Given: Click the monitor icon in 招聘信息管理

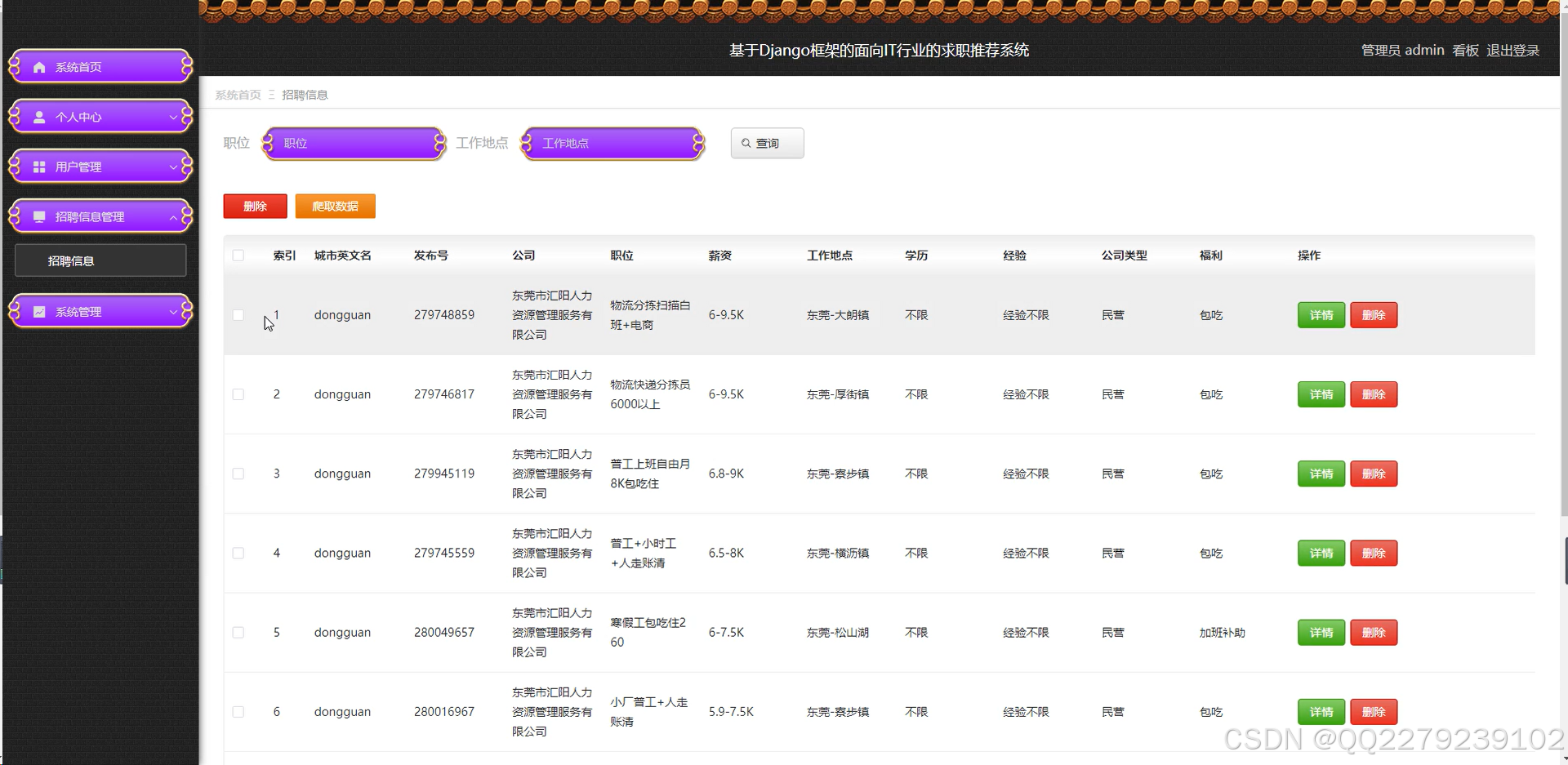Looking at the screenshot, I should tap(39, 216).
